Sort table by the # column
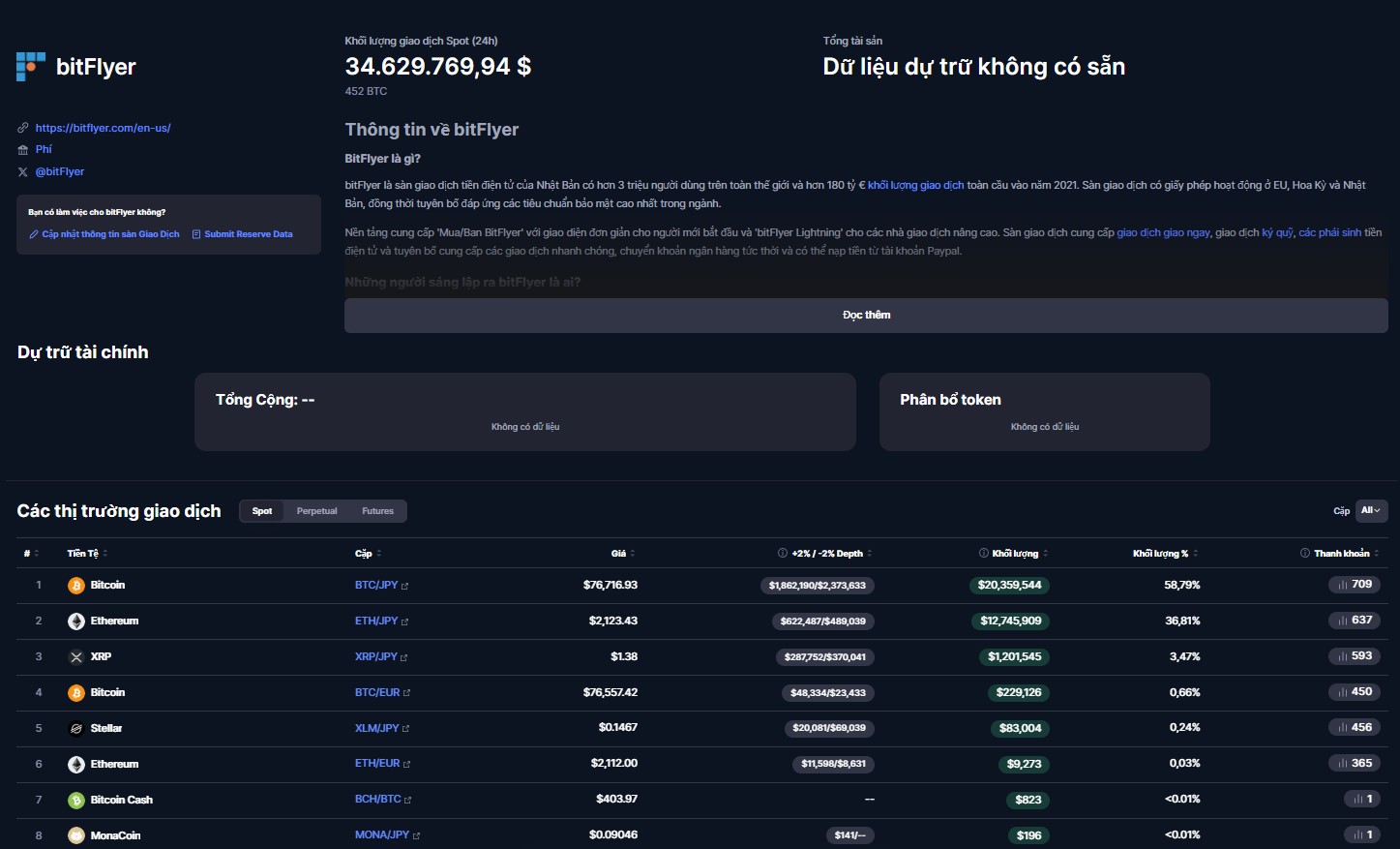Screen dimensions: 1400x849 32,554
